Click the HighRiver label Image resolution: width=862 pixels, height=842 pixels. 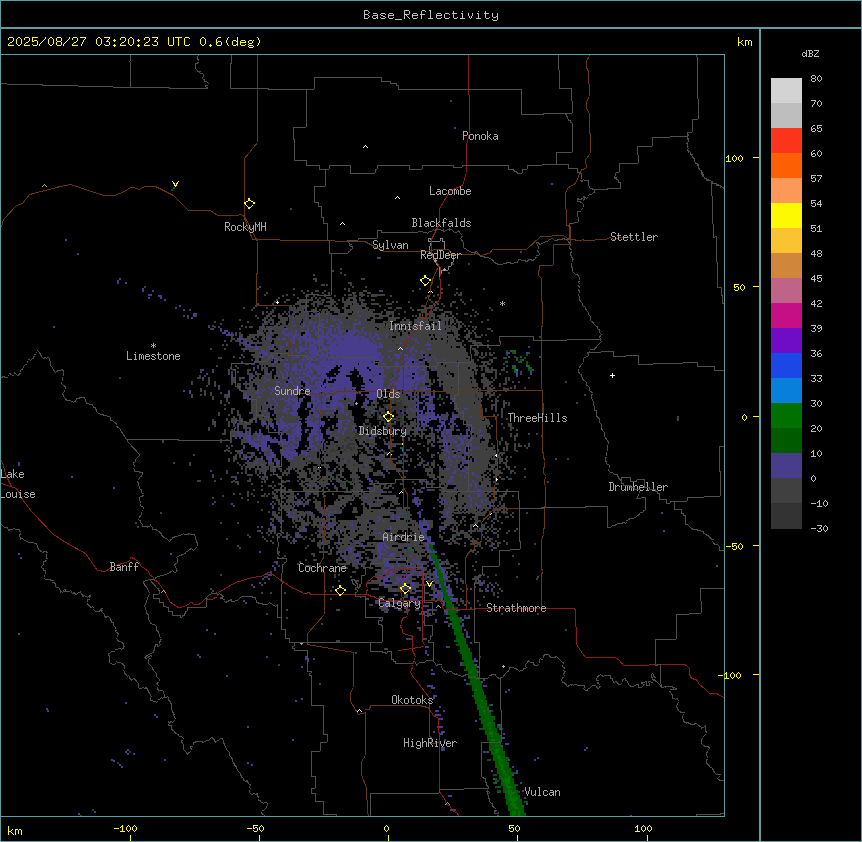coord(430,743)
